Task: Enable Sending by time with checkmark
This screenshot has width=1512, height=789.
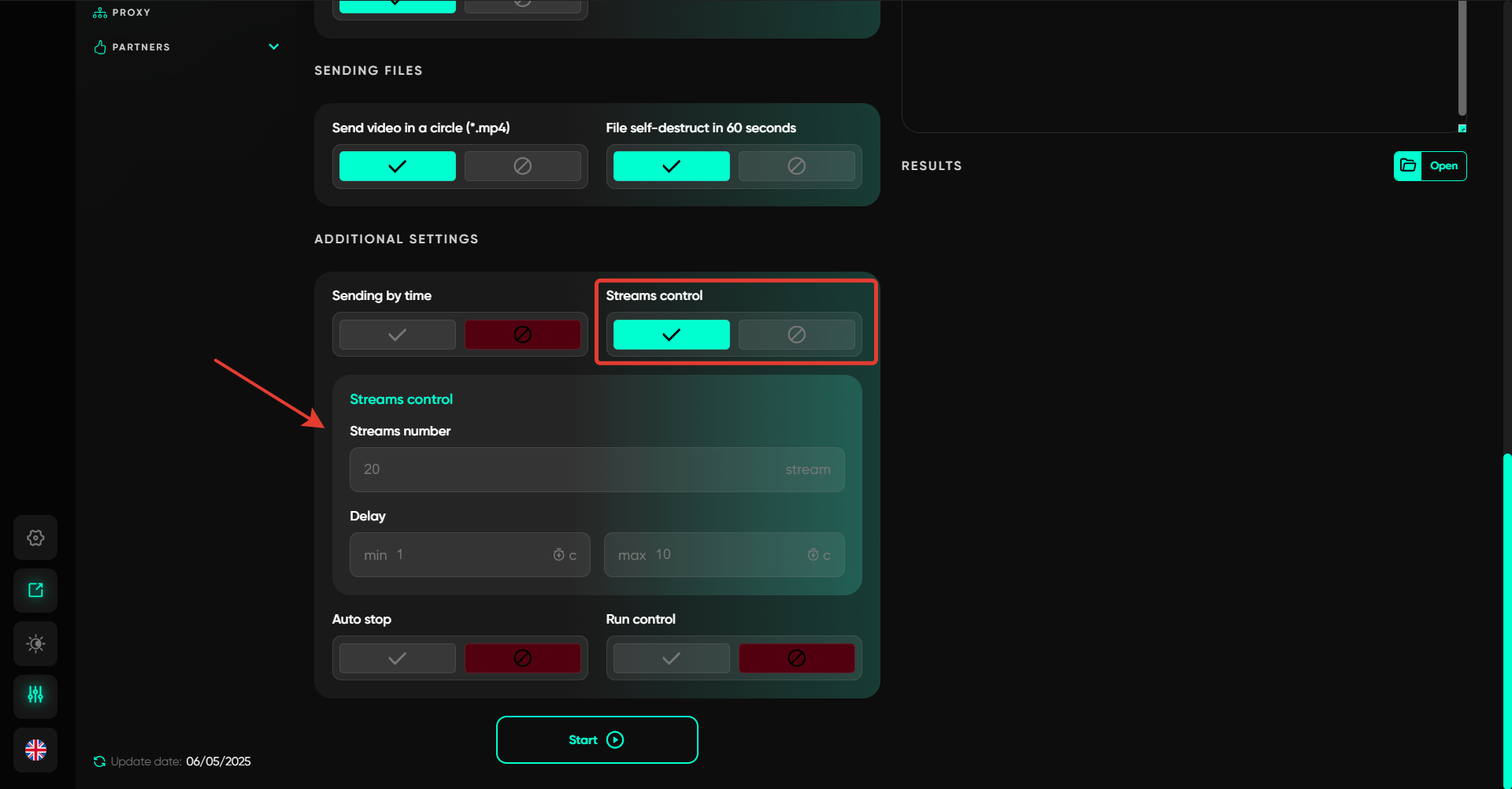Action: coord(398,335)
